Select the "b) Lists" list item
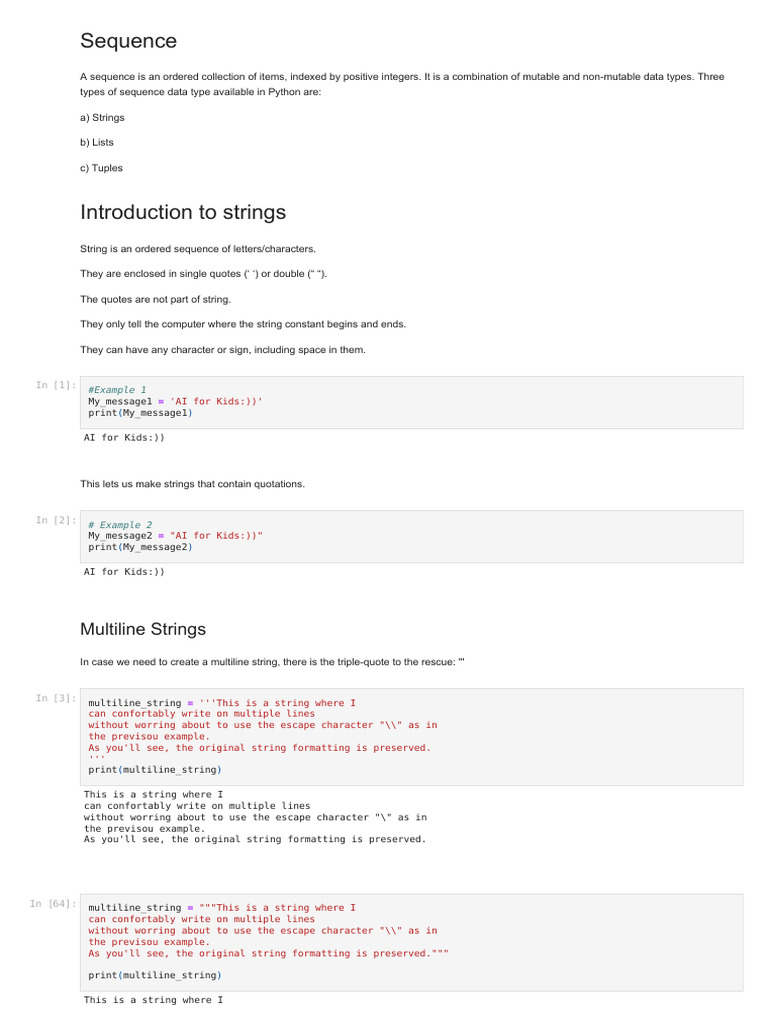 [x=97, y=142]
